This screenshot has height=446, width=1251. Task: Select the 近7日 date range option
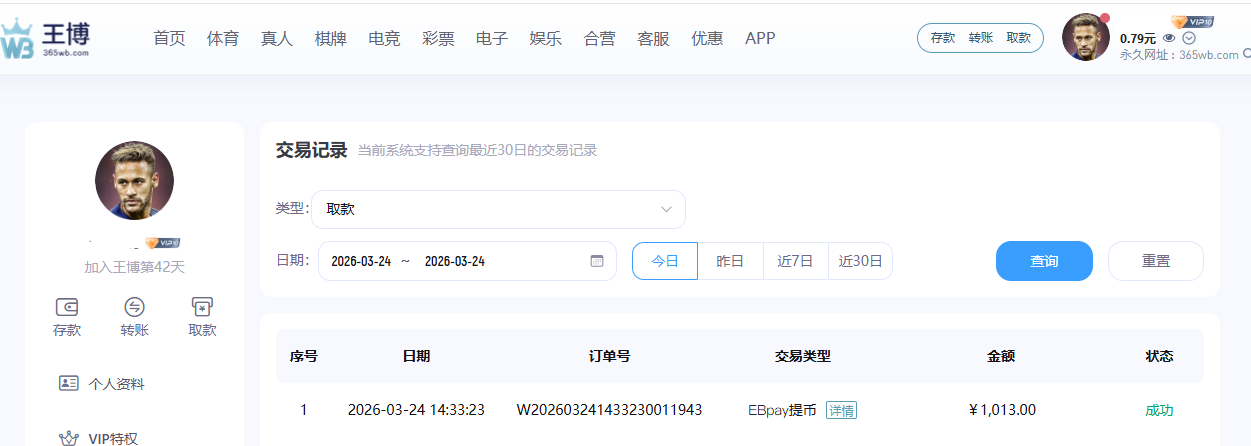(x=796, y=261)
